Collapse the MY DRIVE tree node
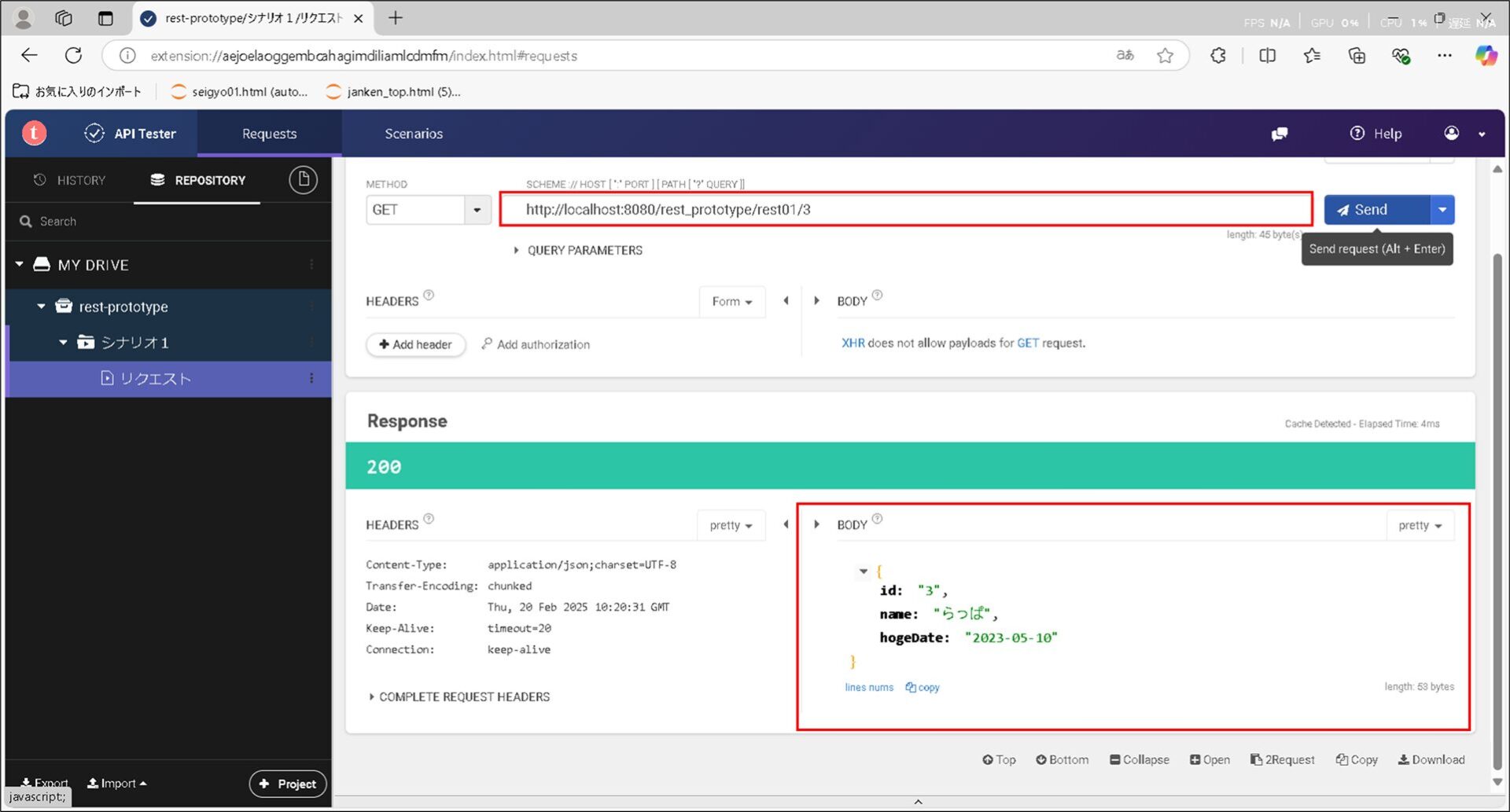This screenshot has width=1510, height=812. coord(20,265)
